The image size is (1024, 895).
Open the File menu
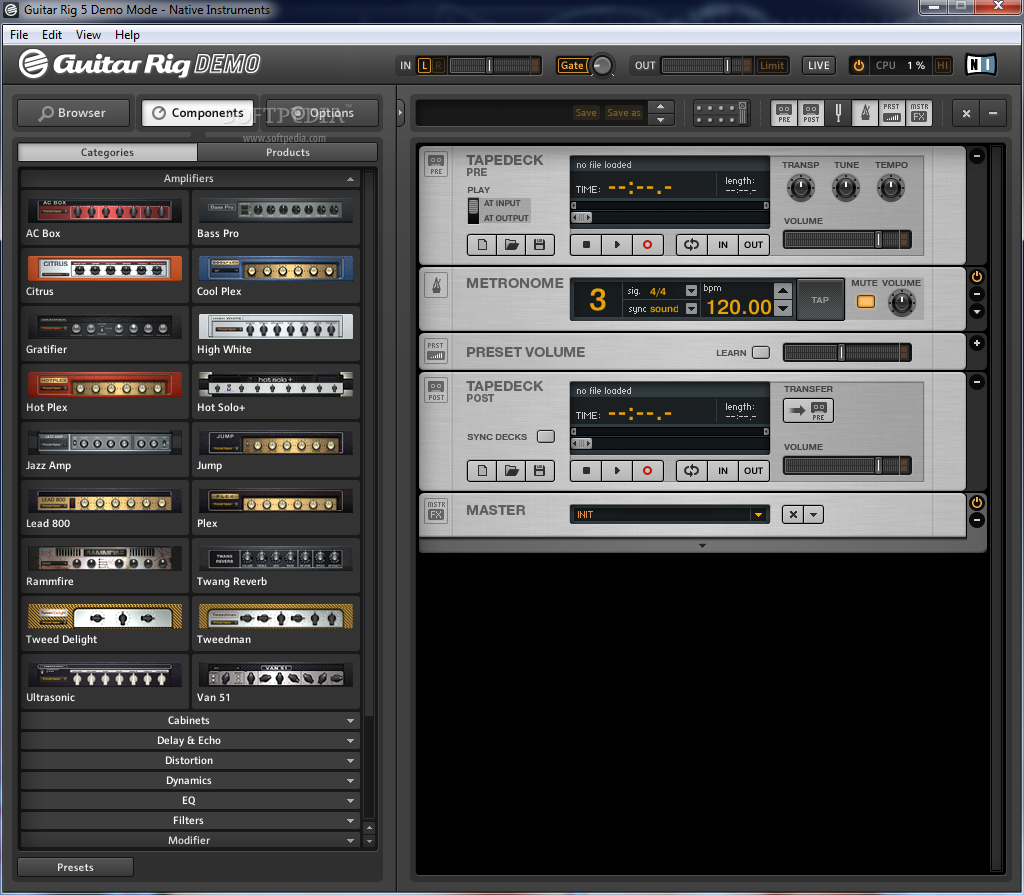point(19,35)
